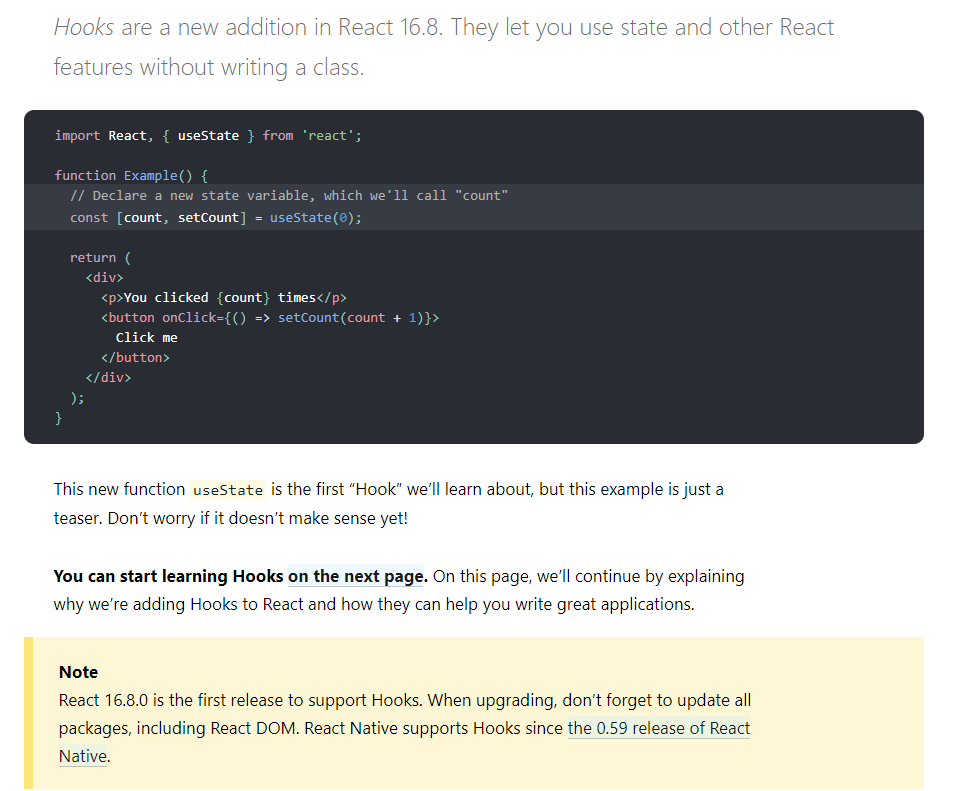Click the "const [count, setCount] = useState(0);" line

coord(216,218)
